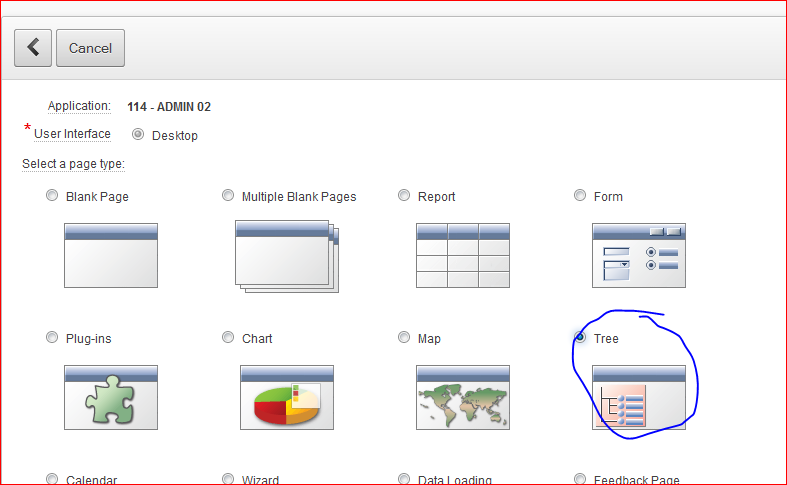
Task: Click the 'Desktop' label text
Action: pyautogui.click(x=175, y=136)
